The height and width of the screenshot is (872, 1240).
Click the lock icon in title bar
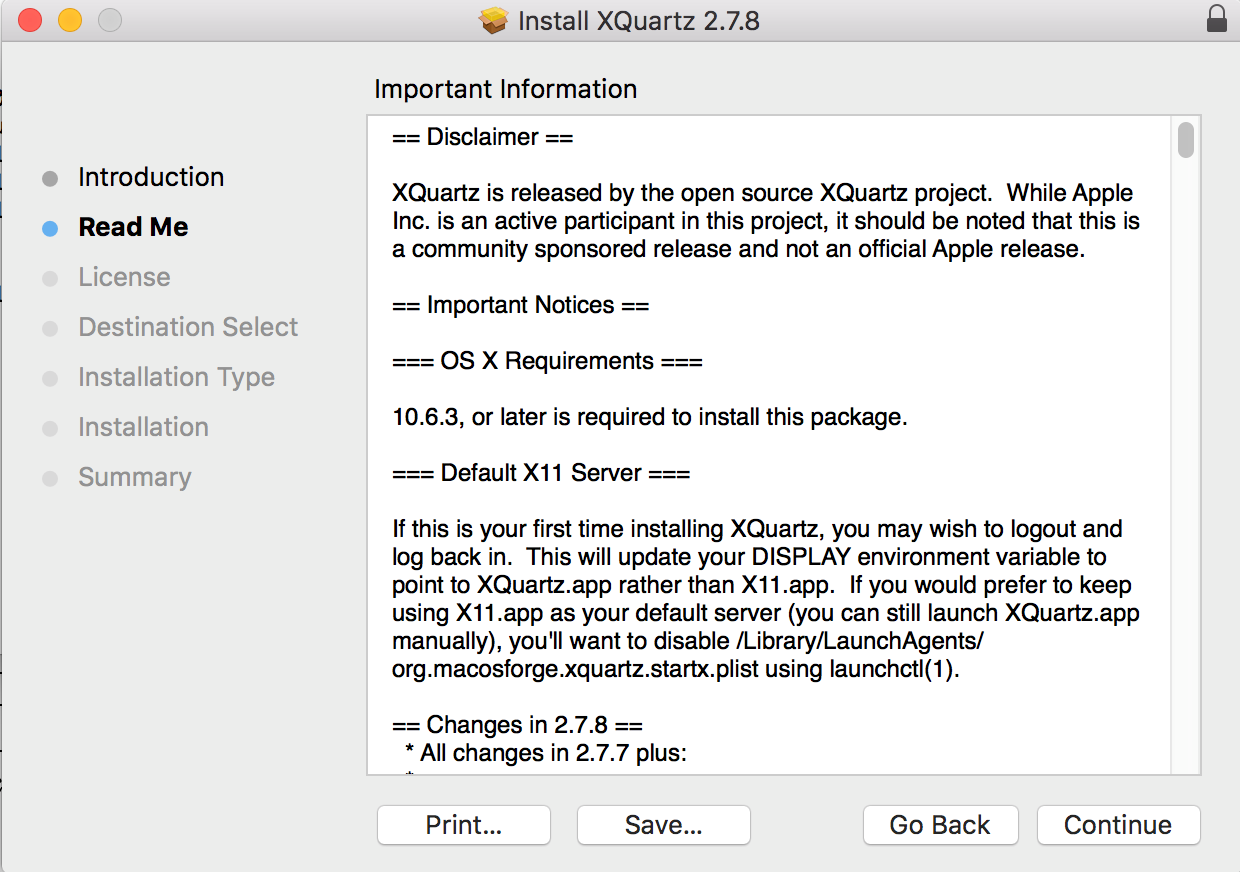tap(1216, 19)
